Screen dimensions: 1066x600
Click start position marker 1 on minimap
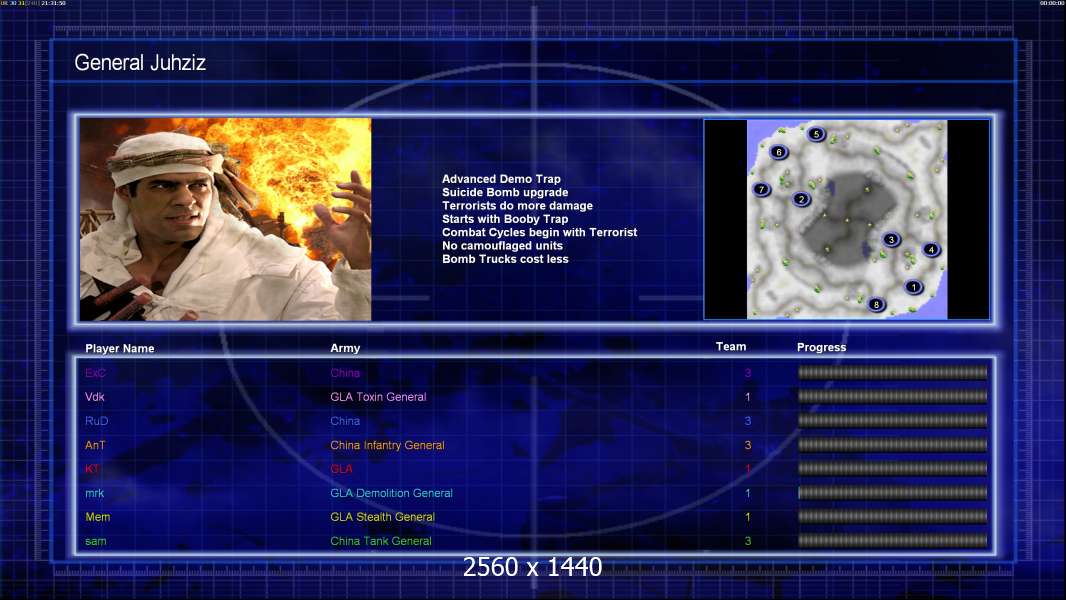[913, 287]
